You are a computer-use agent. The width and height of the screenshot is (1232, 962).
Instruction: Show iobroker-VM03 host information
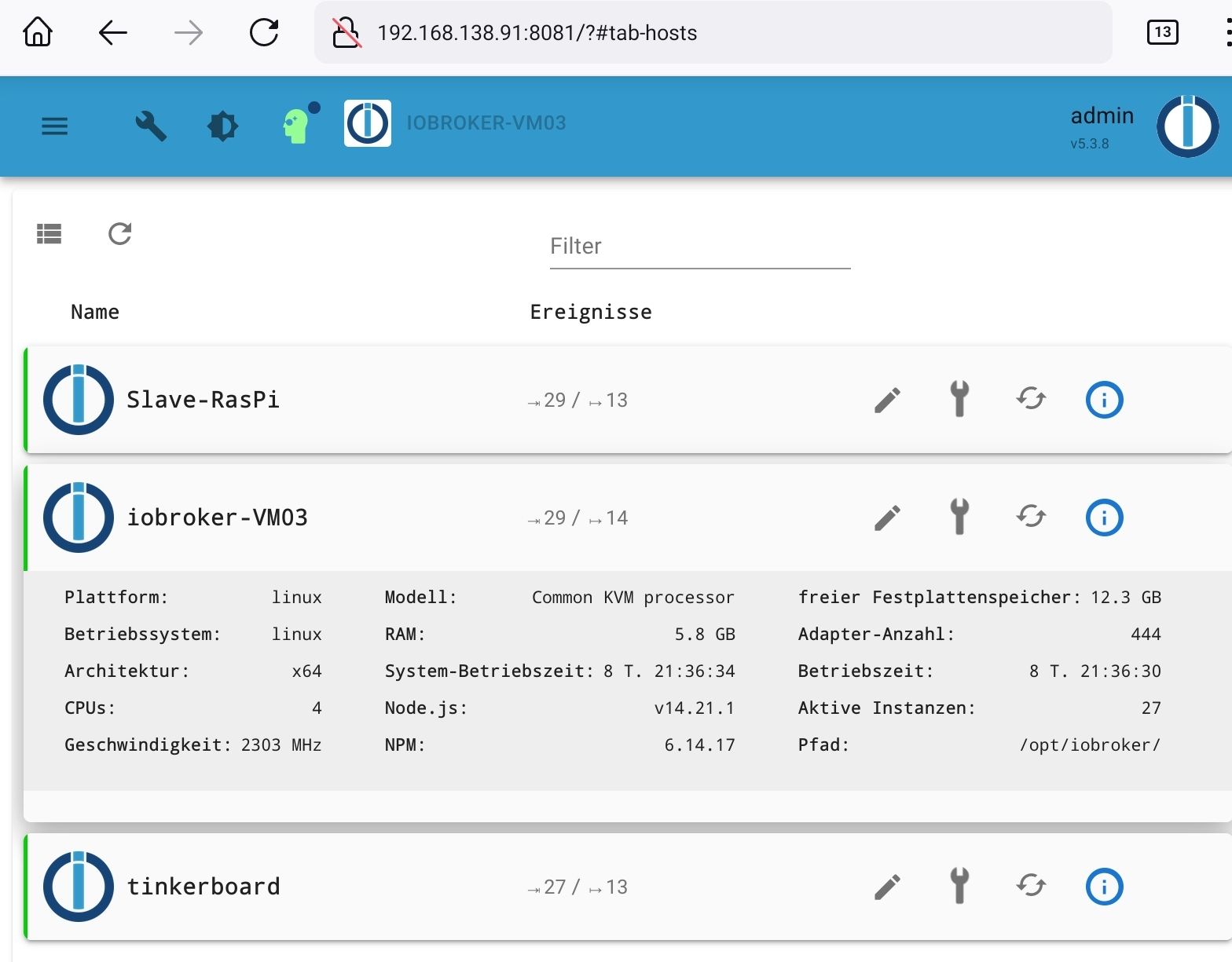coord(1104,518)
